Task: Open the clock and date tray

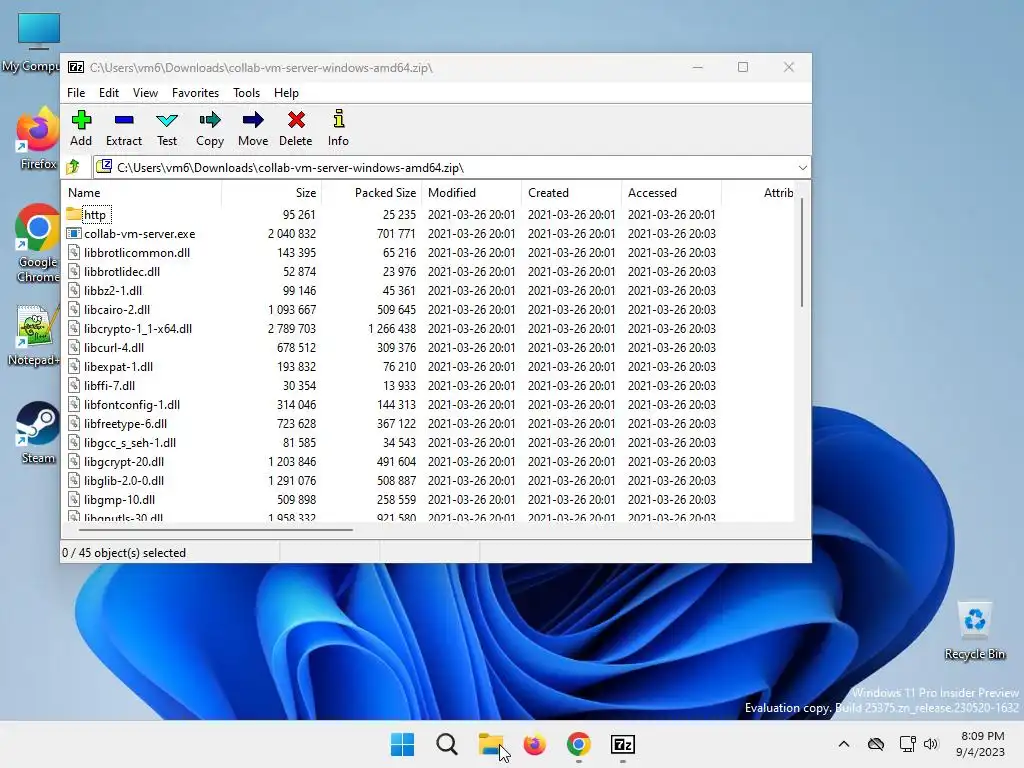Action: (x=980, y=744)
